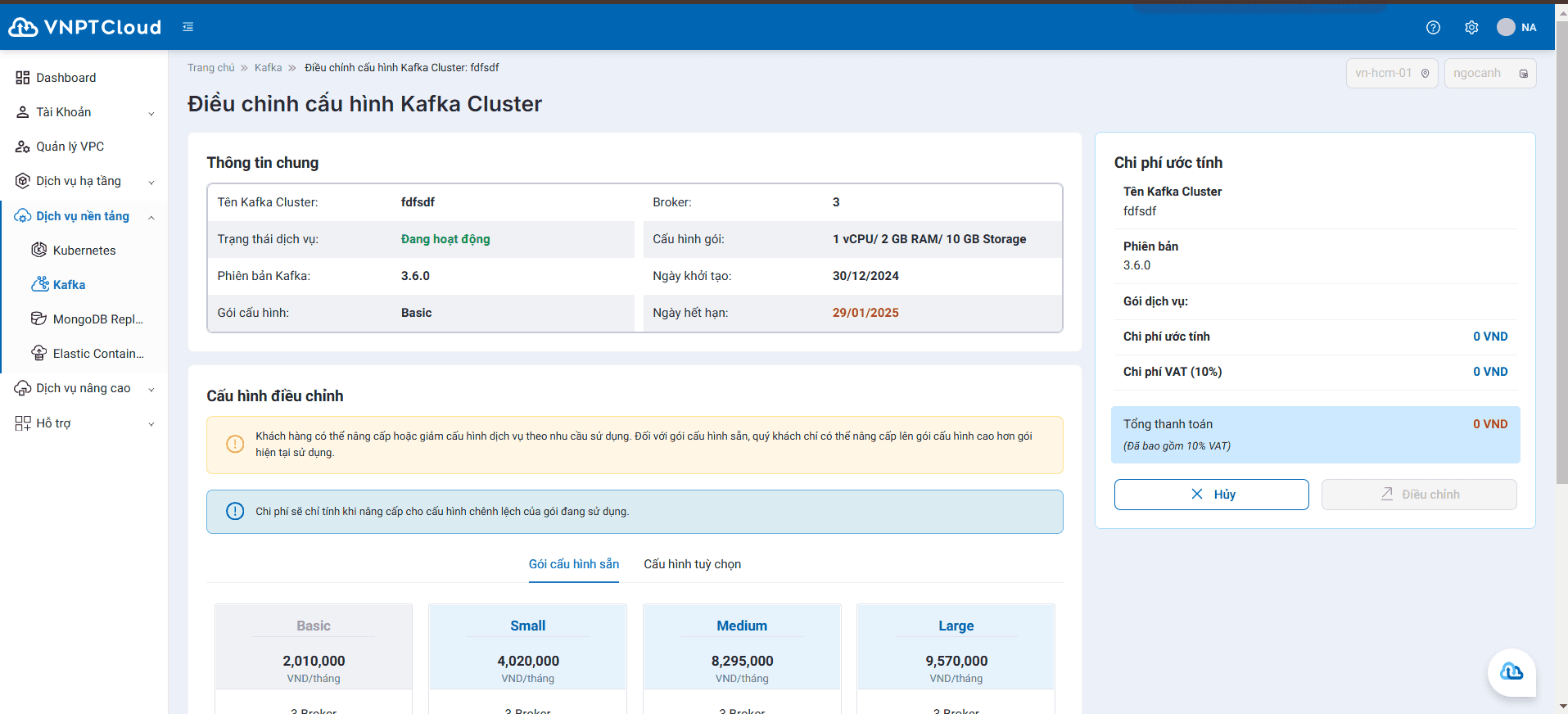Image resolution: width=1568 pixels, height=714 pixels.
Task: Open the vn-hcm-01 region selector
Action: [1391, 73]
